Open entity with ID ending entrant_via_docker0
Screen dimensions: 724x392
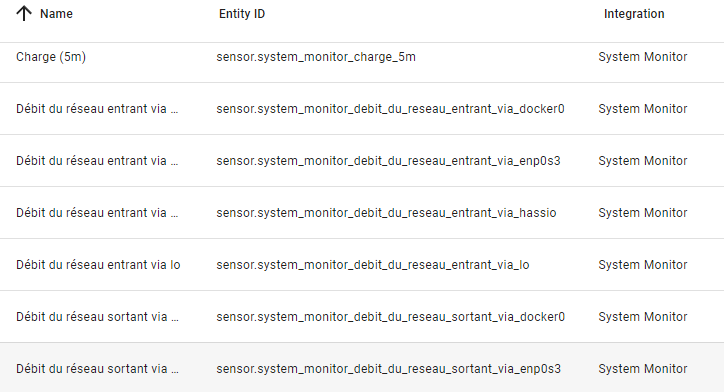point(390,109)
